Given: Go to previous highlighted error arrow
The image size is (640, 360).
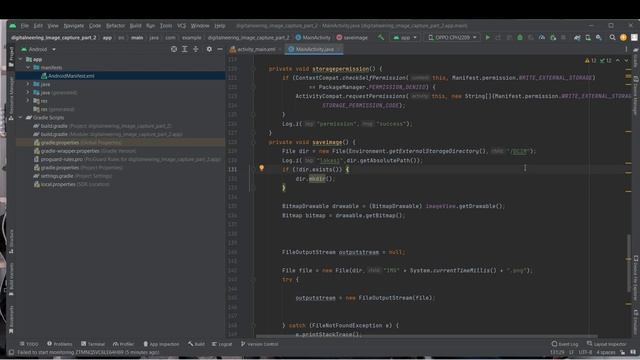Looking at the screenshot, I should point(618,60).
